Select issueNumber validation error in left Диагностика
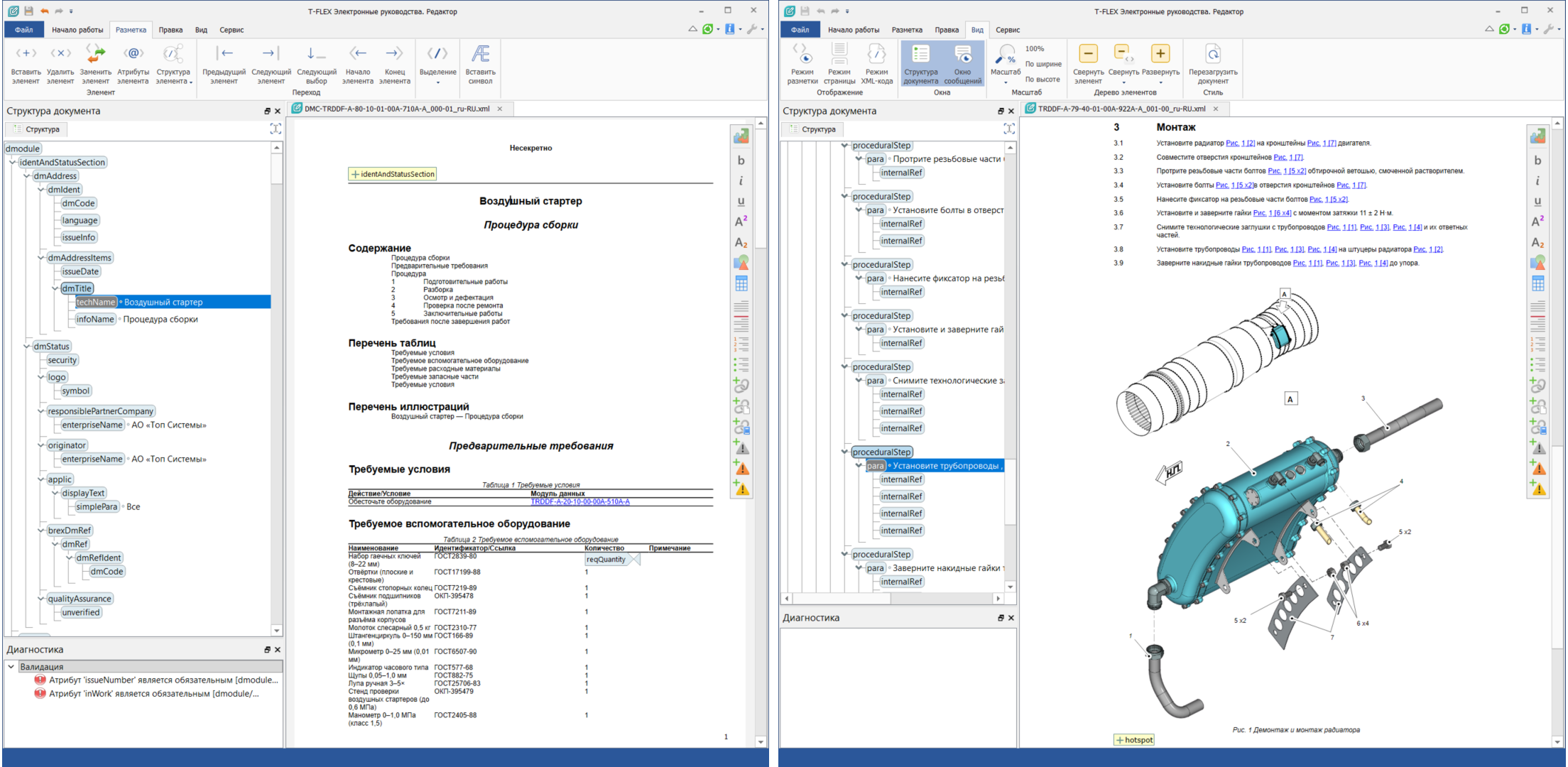Viewport: 1568px width, 767px height. (x=156, y=680)
